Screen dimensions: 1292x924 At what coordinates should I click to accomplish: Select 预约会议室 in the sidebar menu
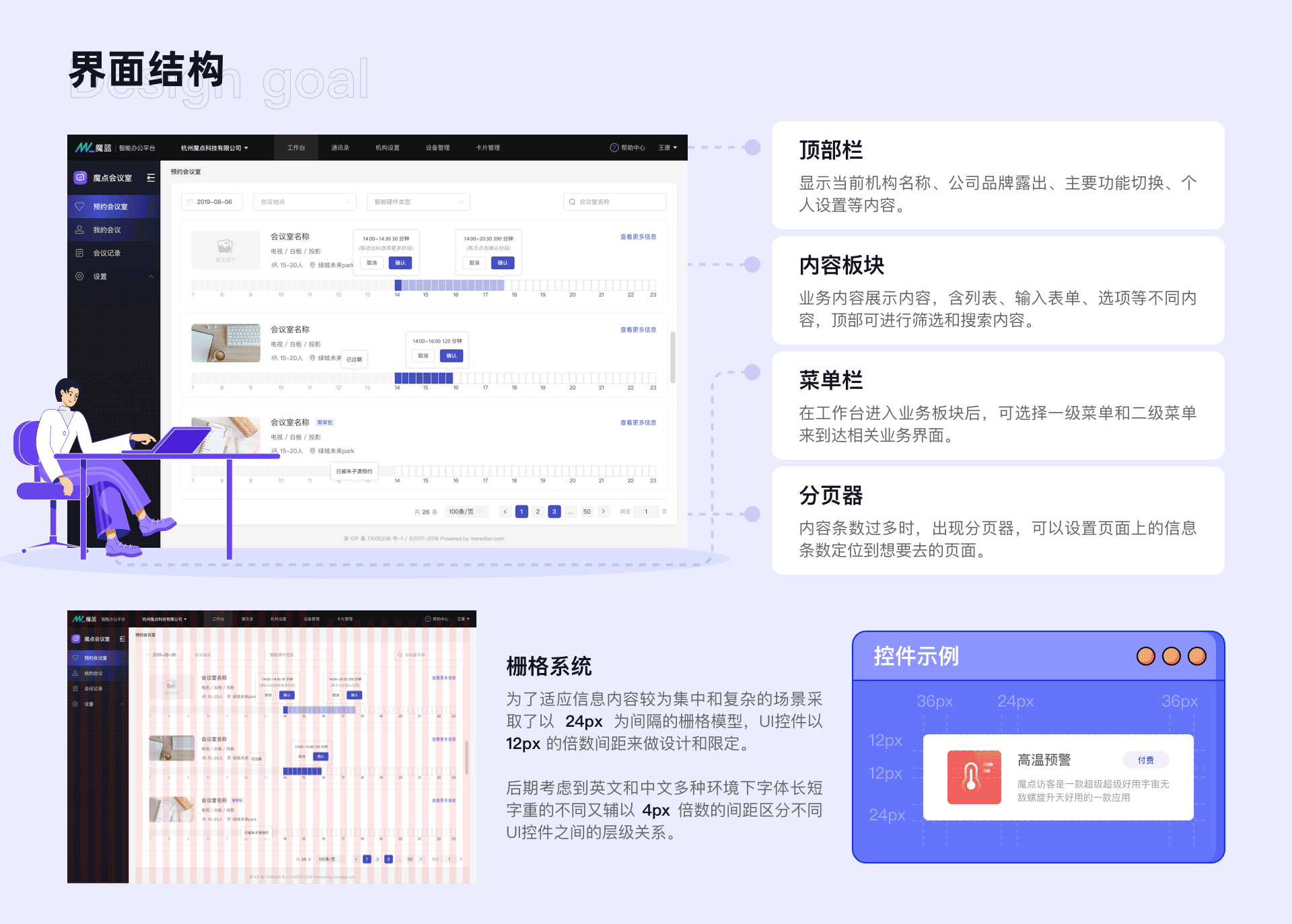[x=114, y=207]
